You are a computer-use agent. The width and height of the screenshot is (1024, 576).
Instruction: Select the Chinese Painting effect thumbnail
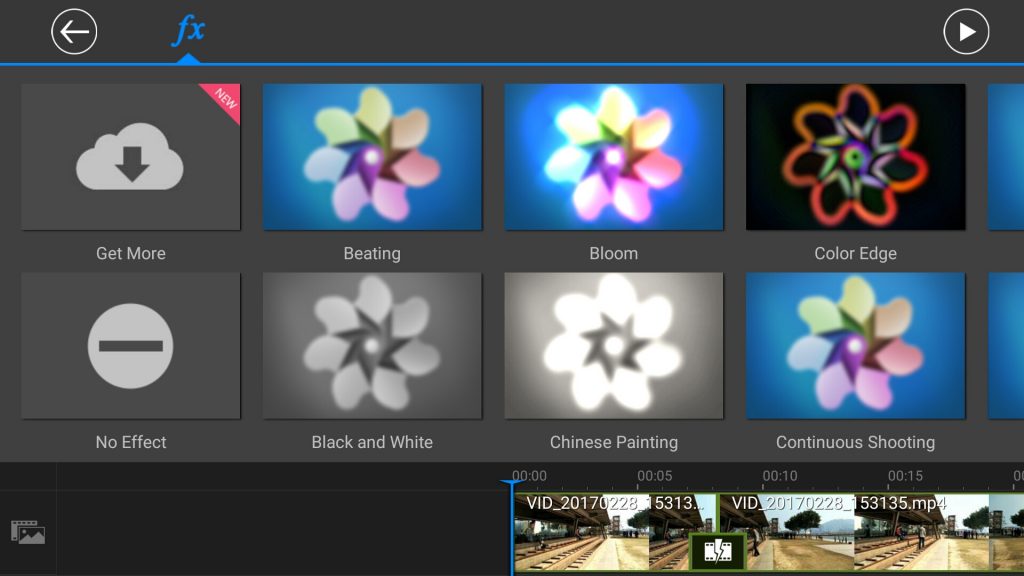[x=614, y=346]
